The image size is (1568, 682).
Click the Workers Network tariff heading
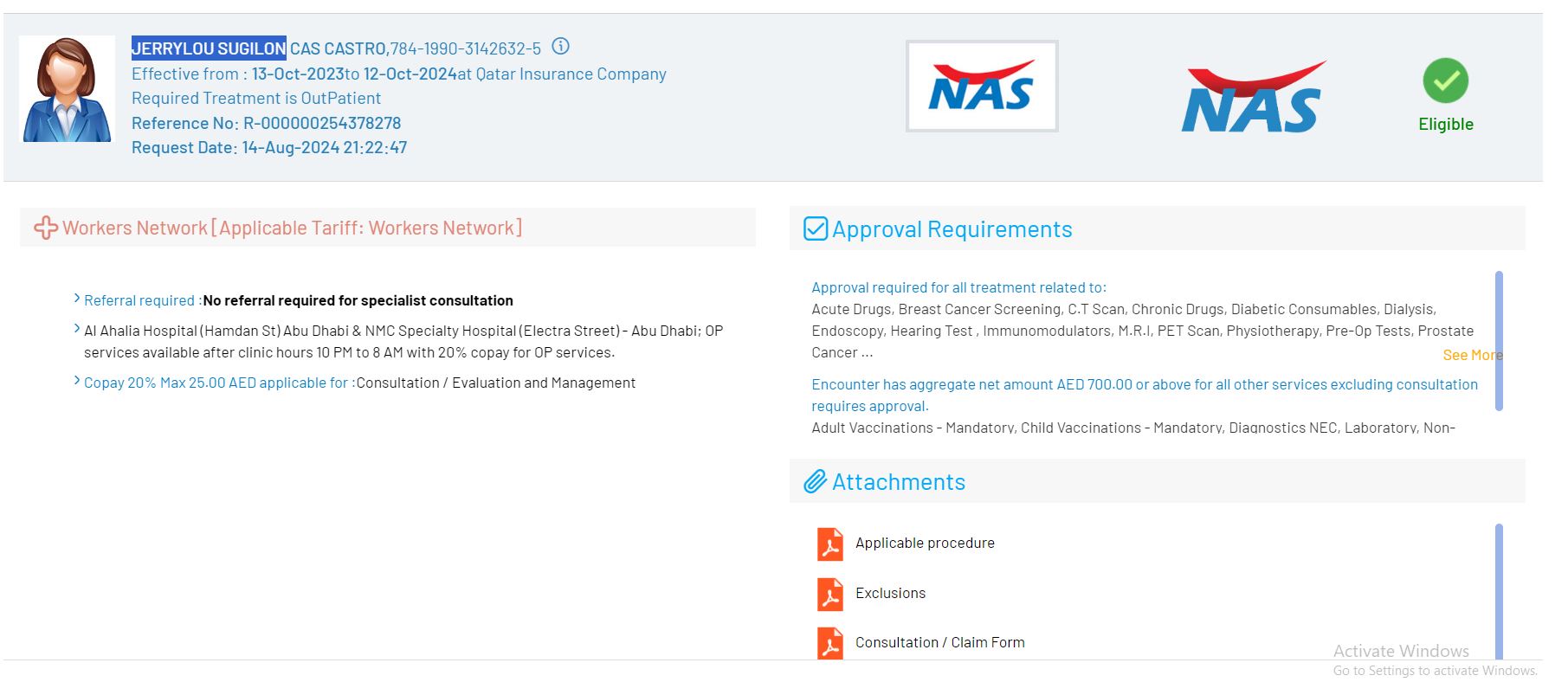tap(293, 228)
